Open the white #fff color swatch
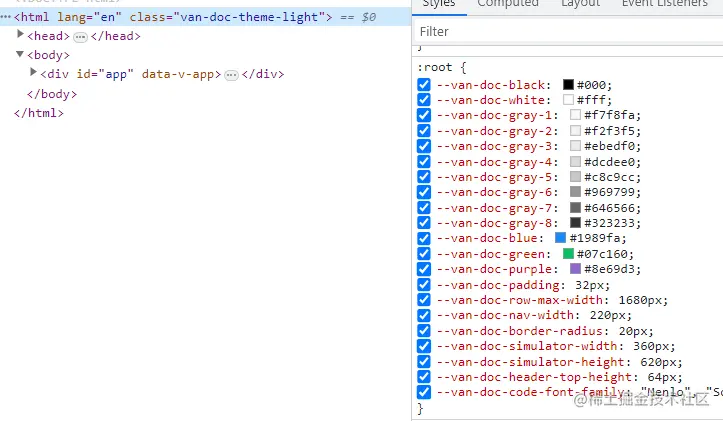This screenshot has height=421, width=723. point(568,100)
